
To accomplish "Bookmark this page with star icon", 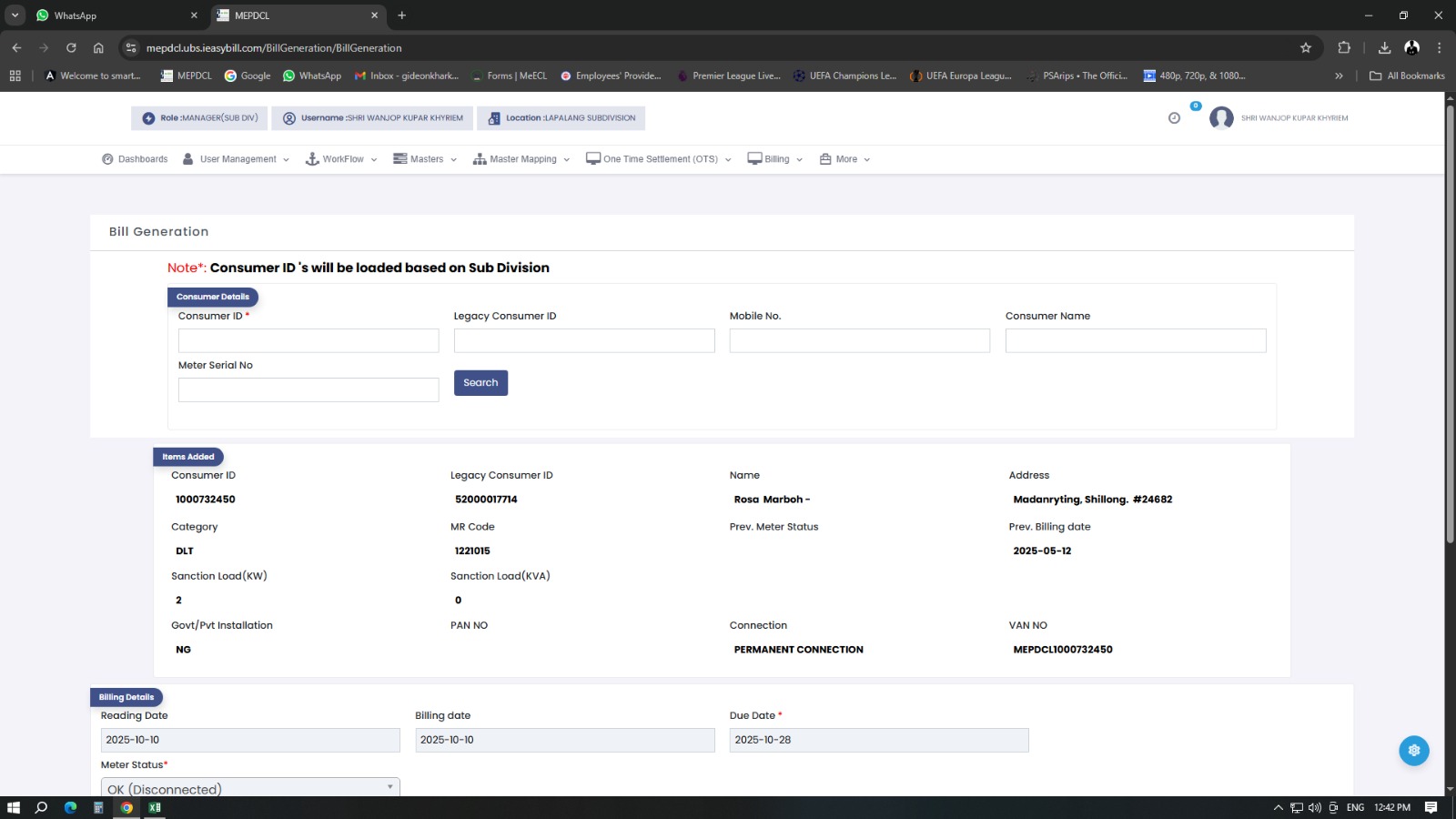I will (x=1306, y=48).
